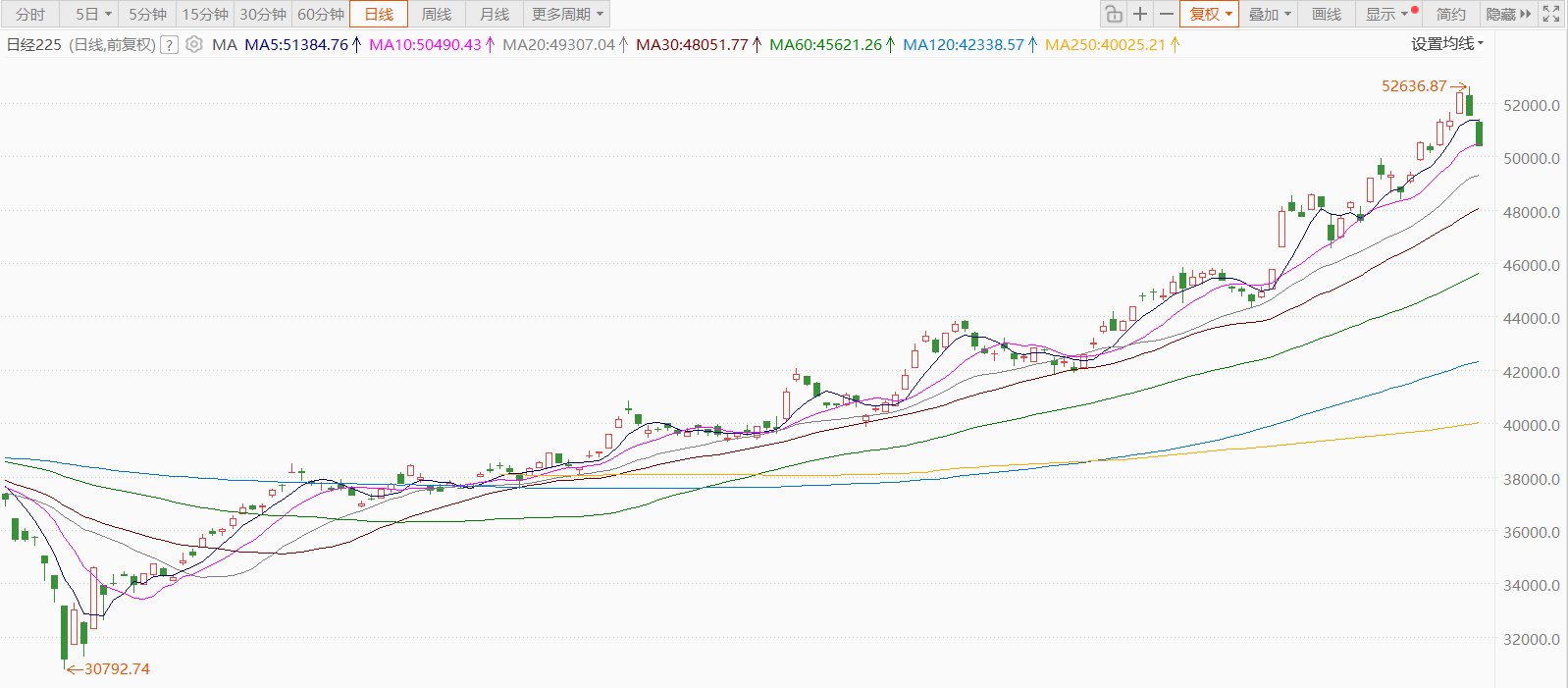The height and width of the screenshot is (688, 1568).
Task: Zoom out chart with minus icon
Action: (x=1166, y=14)
